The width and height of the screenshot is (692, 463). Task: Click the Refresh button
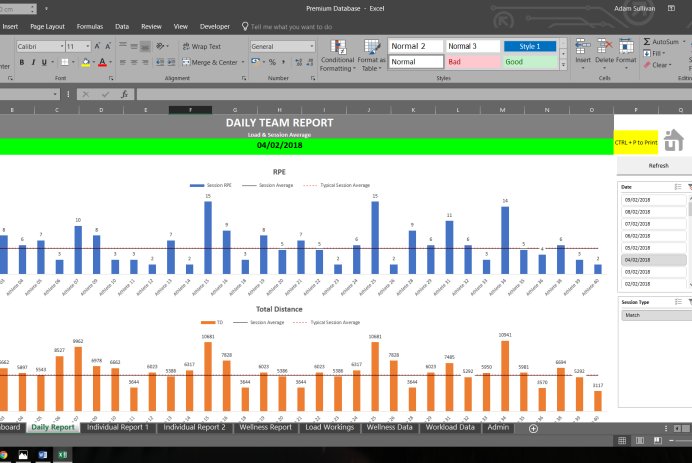coord(658,166)
